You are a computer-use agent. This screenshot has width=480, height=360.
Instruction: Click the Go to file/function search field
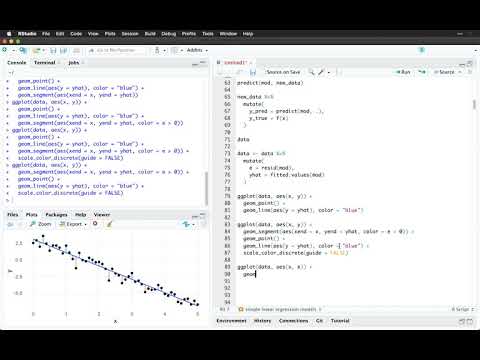tap(116, 50)
